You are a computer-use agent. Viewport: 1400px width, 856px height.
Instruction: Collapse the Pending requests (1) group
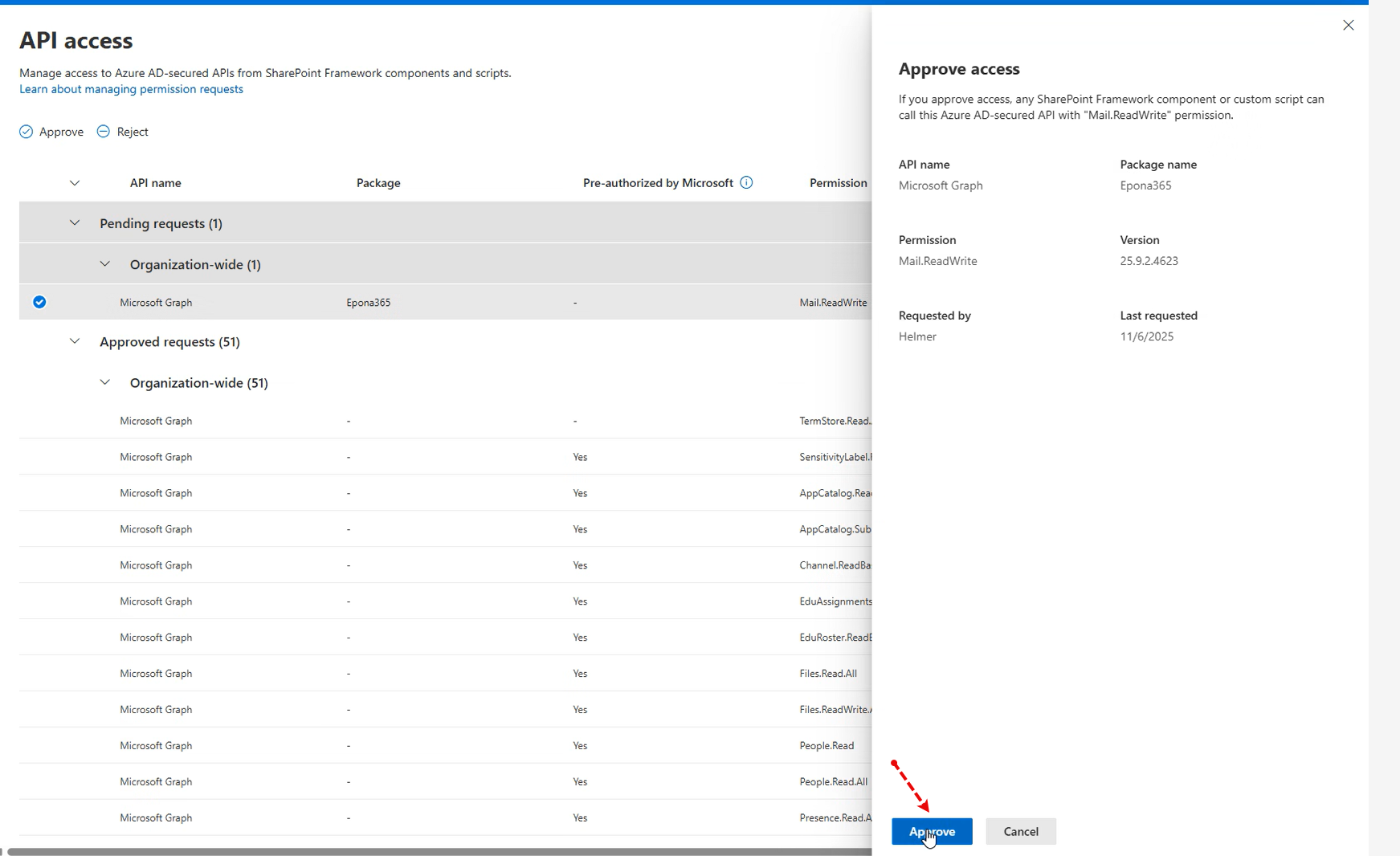[x=75, y=223]
